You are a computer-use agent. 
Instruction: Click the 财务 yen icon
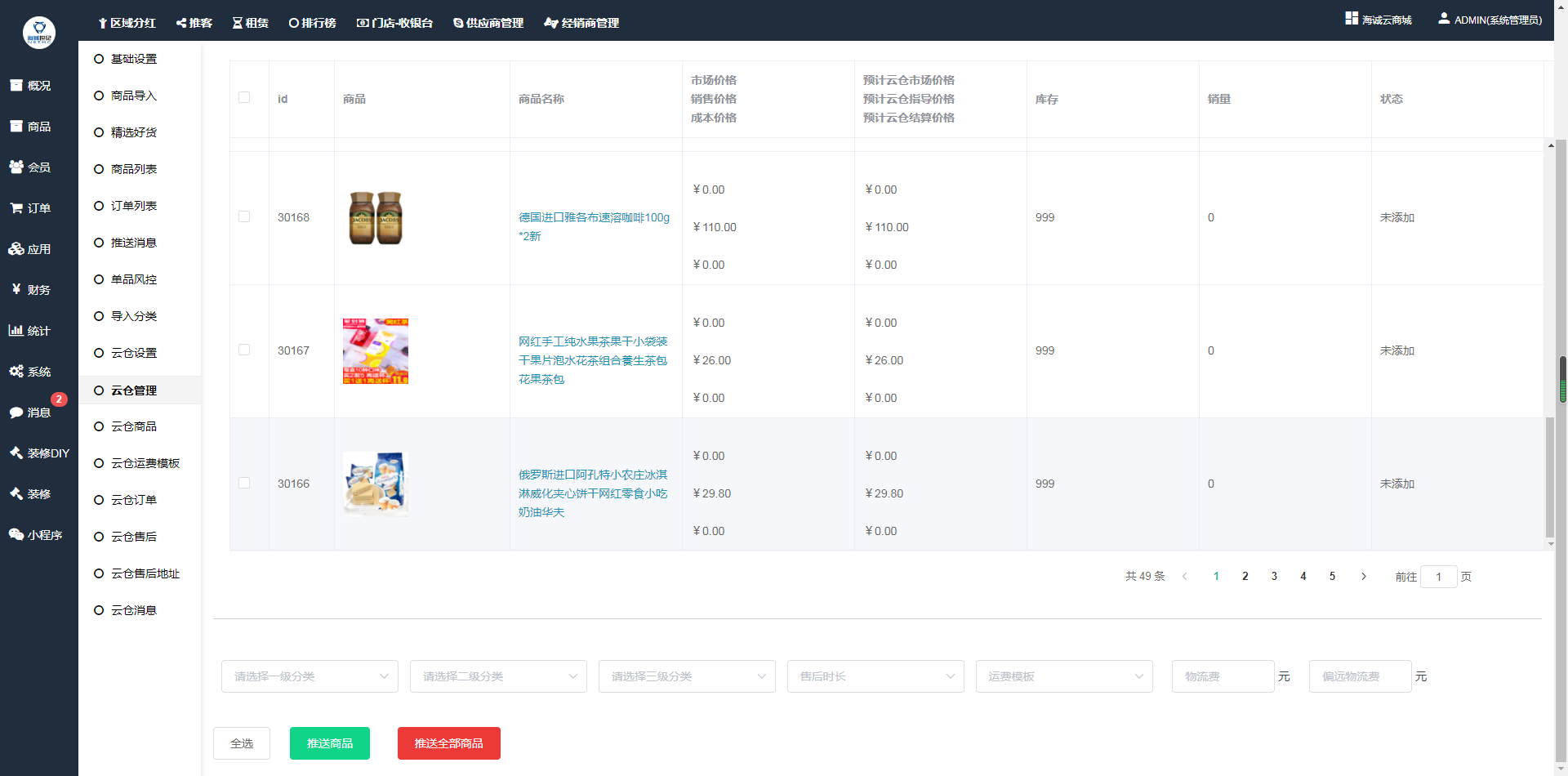click(x=16, y=289)
